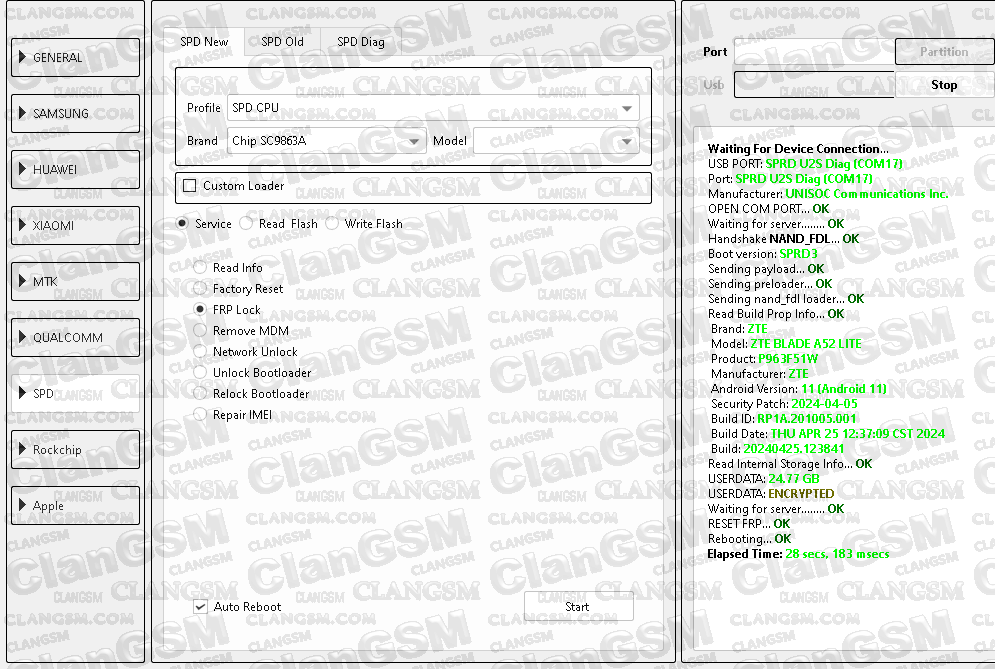Expand the MTK sidebar section
The width and height of the screenshot is (995, 669).
(x=75, y=282)
